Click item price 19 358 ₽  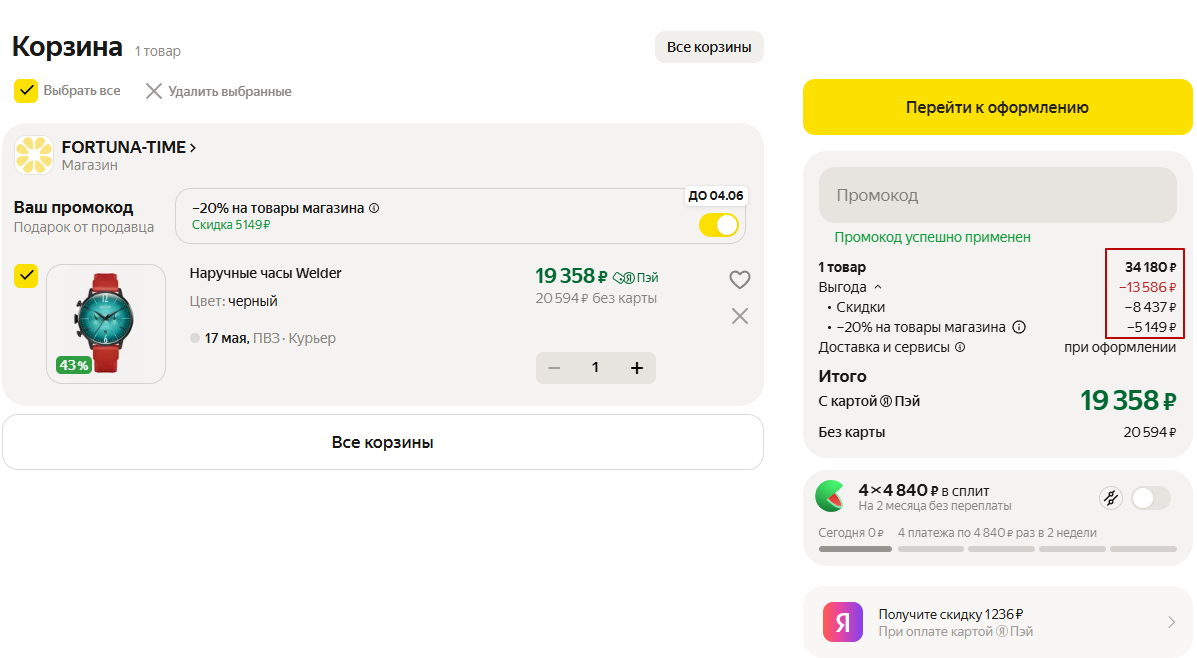570,276
